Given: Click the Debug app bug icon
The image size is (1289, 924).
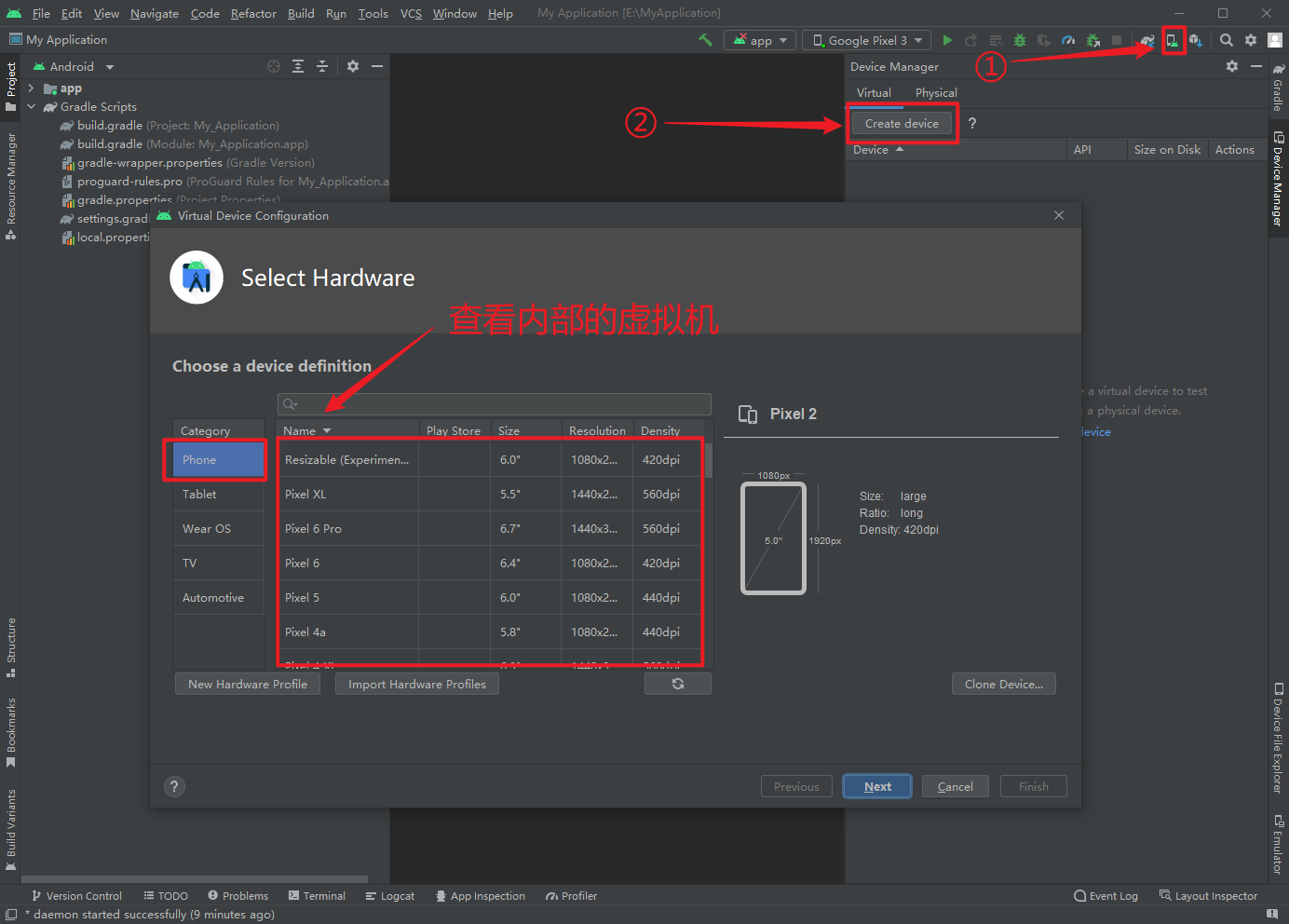Looking at the screenshot, I should [x=1020, y=40].
